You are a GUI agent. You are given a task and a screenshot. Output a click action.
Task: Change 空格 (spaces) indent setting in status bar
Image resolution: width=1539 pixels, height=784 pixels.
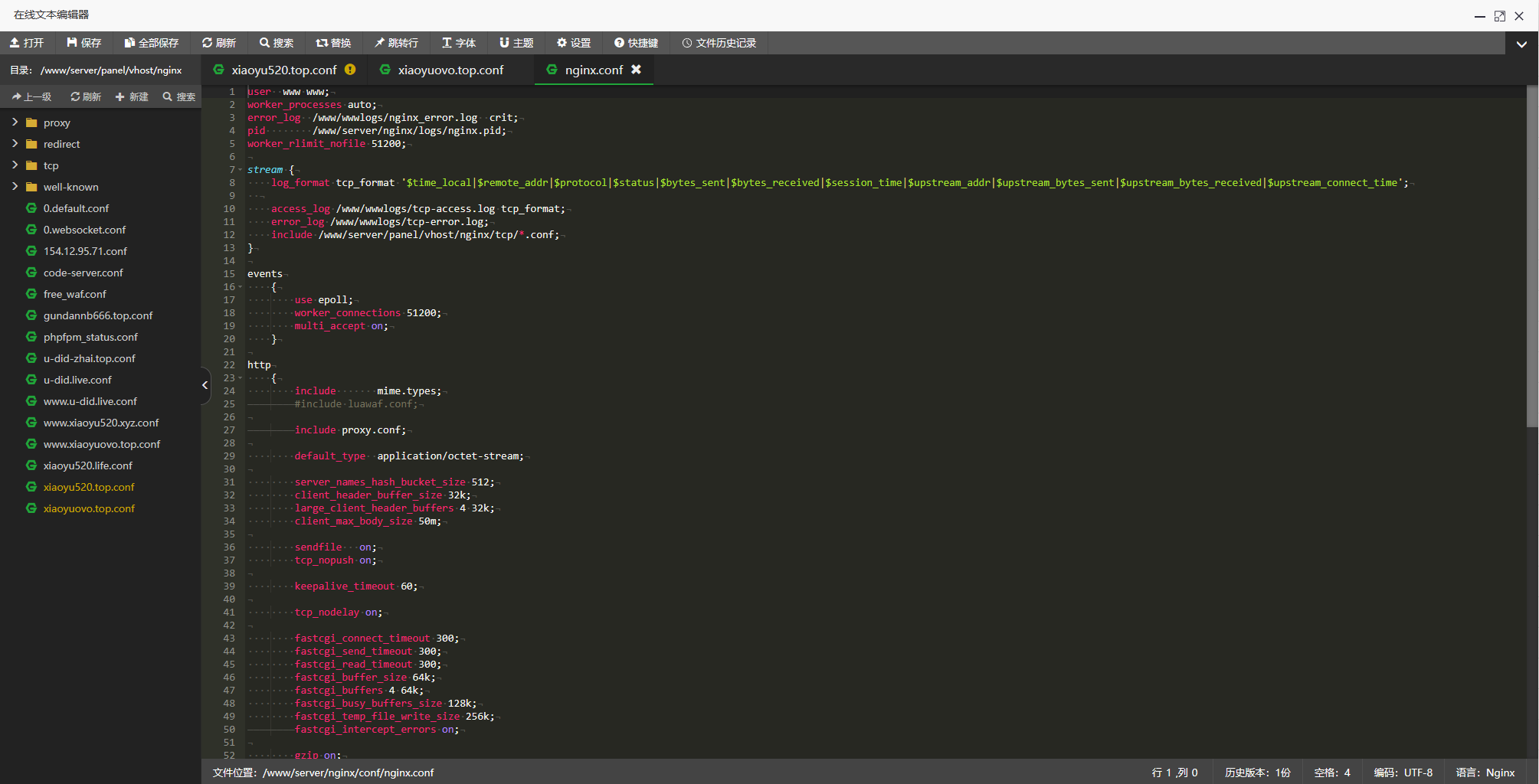click(x=1332, y=773)
